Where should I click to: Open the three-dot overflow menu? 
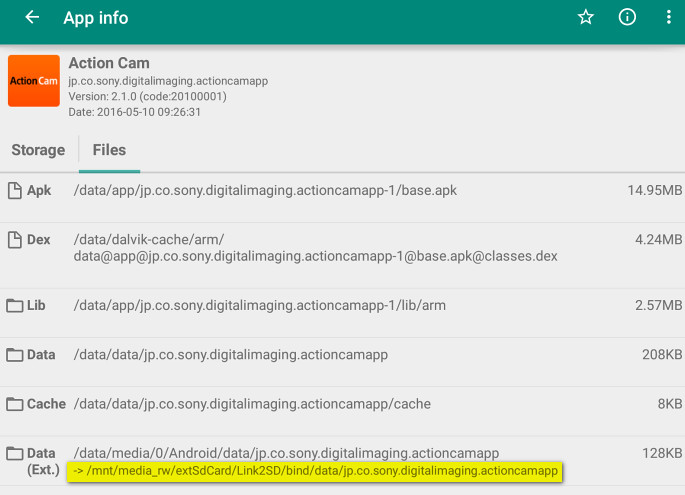point(668,18)
